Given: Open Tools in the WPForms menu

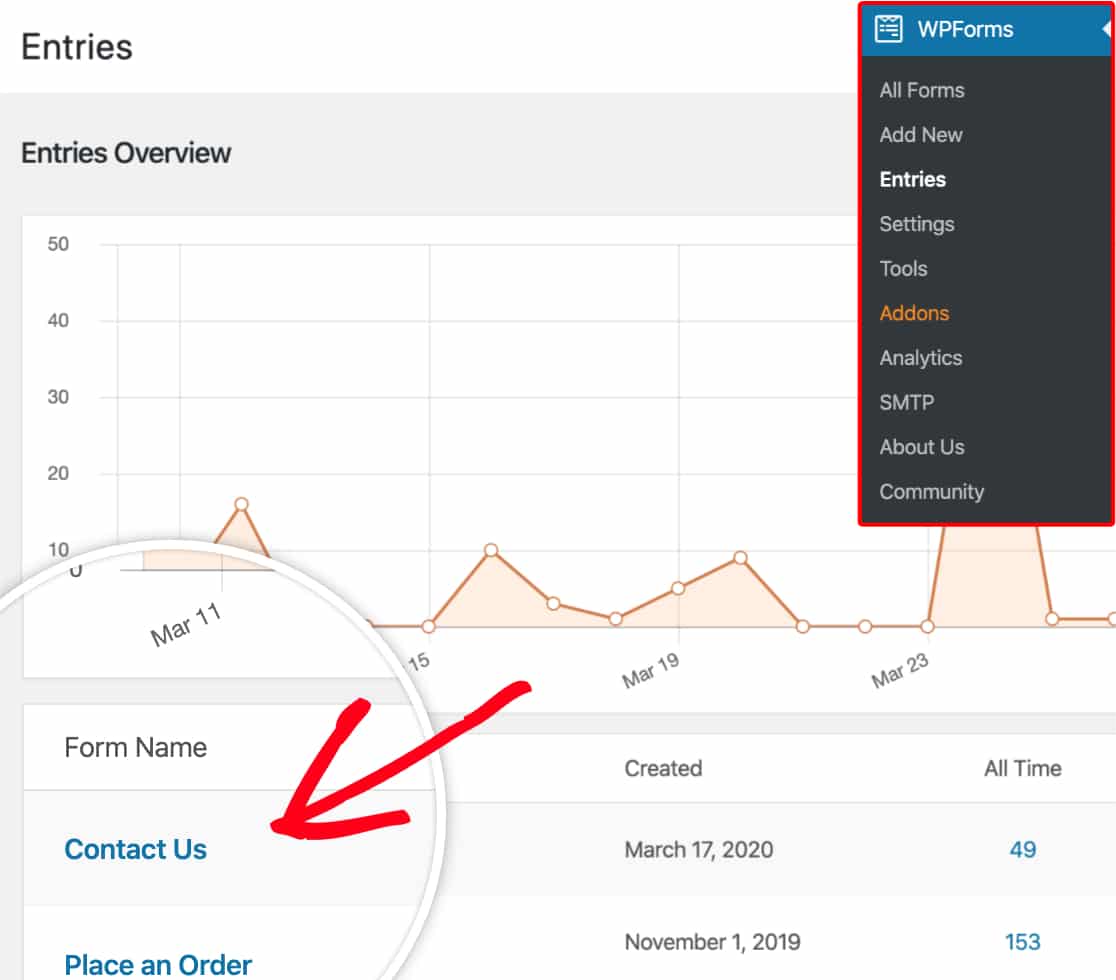Looking at the screenshot, I should click(903, 268).
